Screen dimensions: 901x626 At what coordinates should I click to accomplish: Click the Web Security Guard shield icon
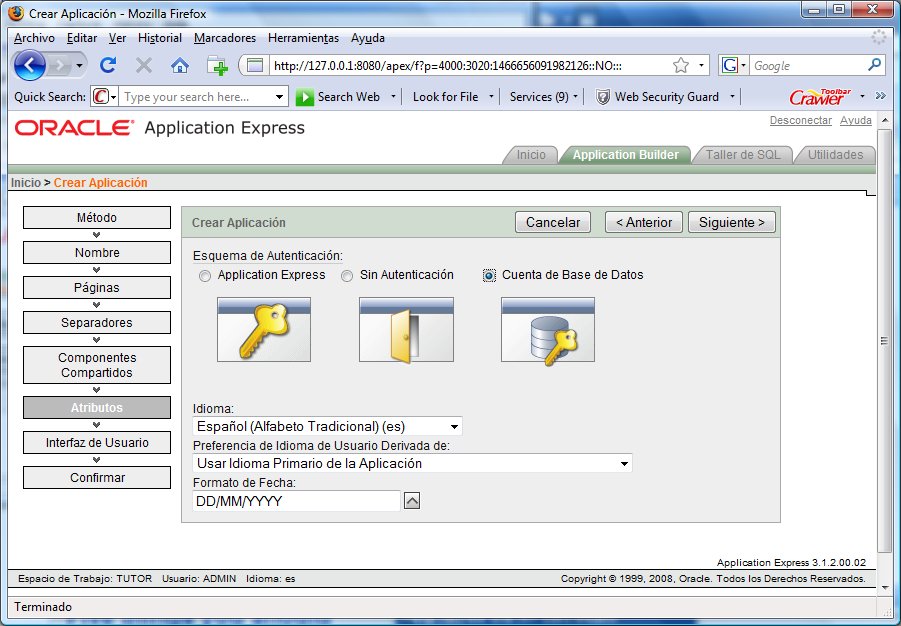(602, 97)
